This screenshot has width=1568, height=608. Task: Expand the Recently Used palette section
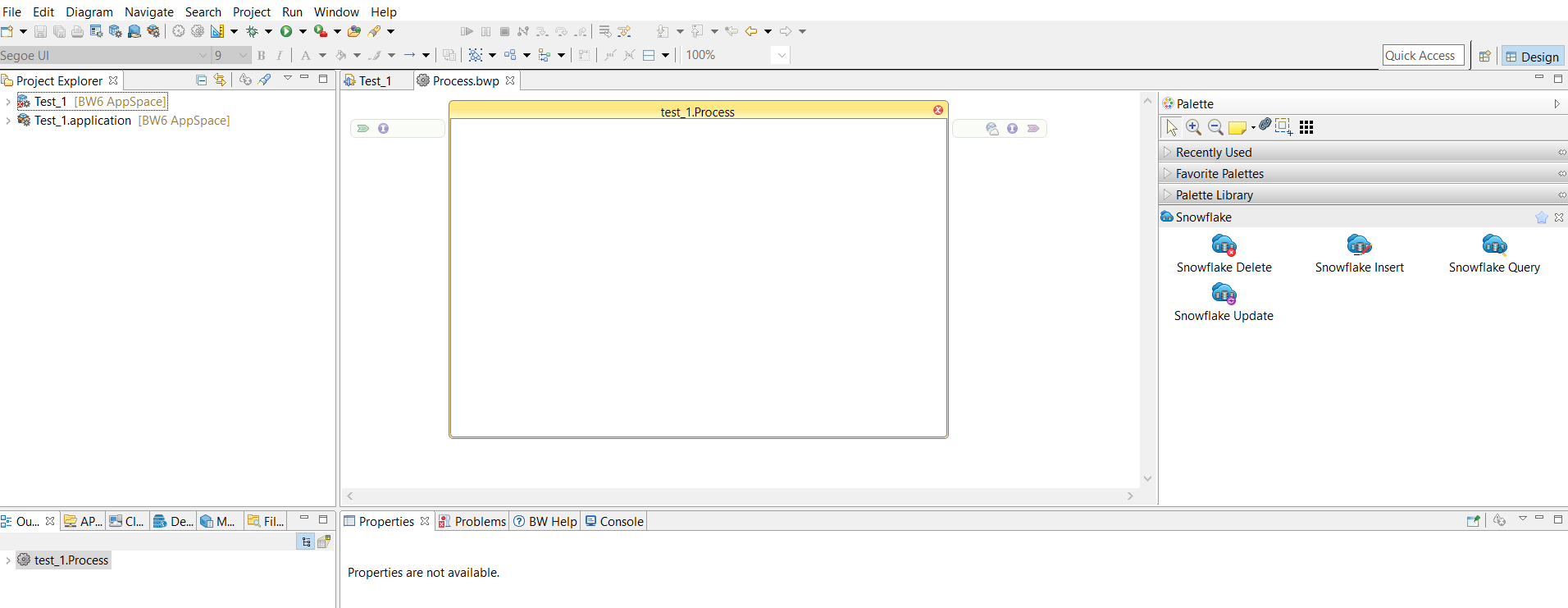(x=1168, y=153)
